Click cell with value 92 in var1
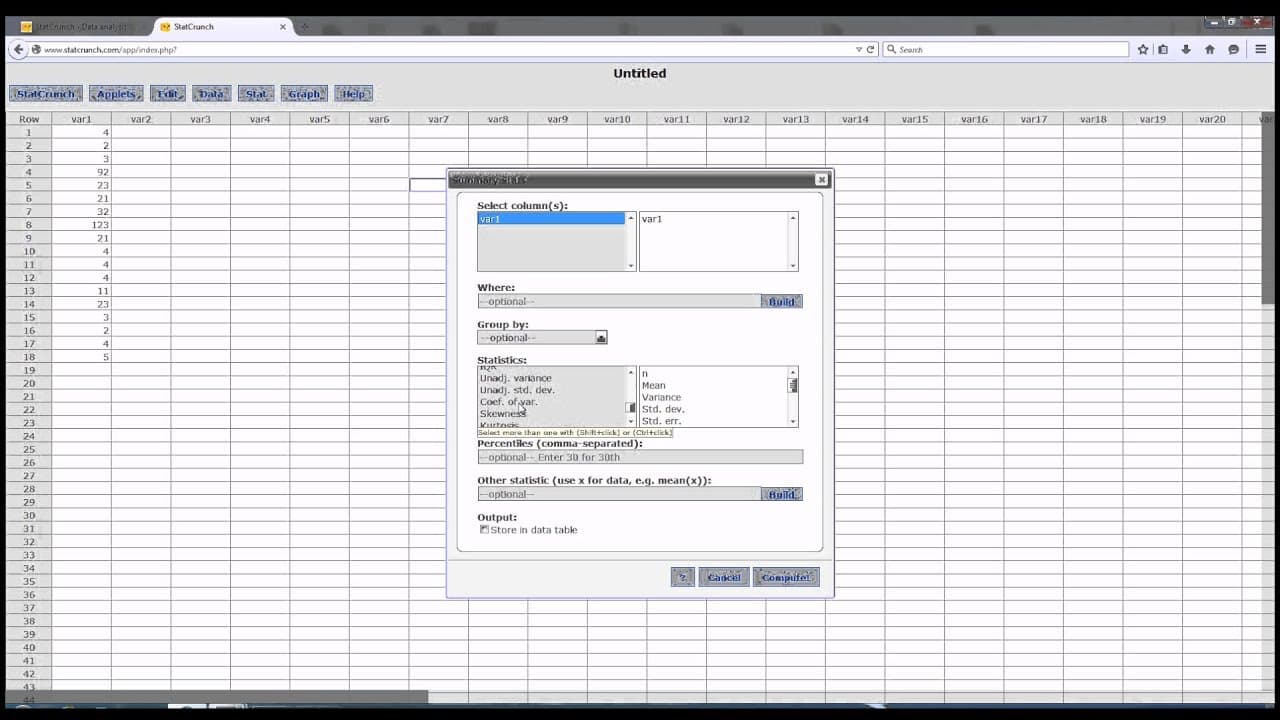The height and width of the screenshot is (720, 1280). click(x=82, y=172)
